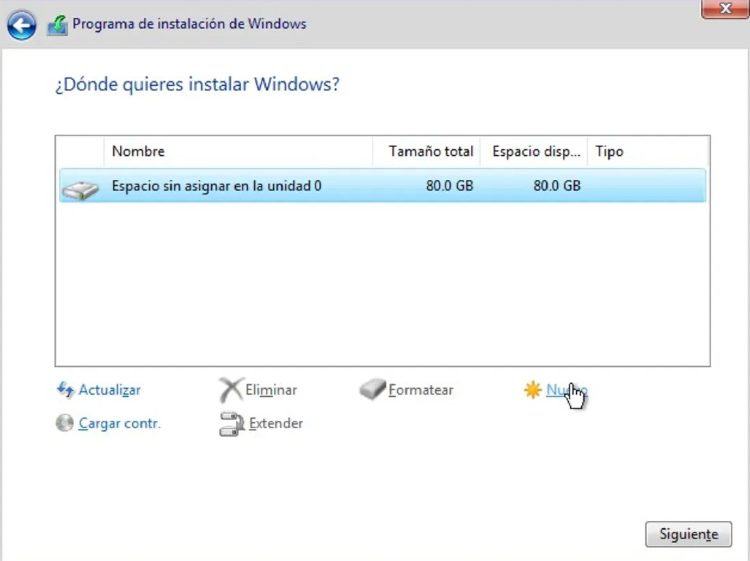750x561 pixels.
Task: Click the Eliminar X icon
Action: click(231, 390)
